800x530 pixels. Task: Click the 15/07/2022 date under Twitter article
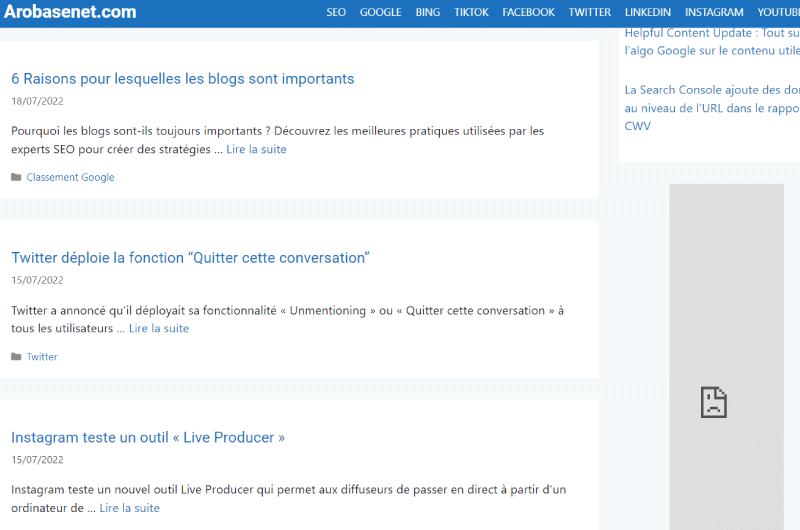pyautogui.click(x=37, y=280)
